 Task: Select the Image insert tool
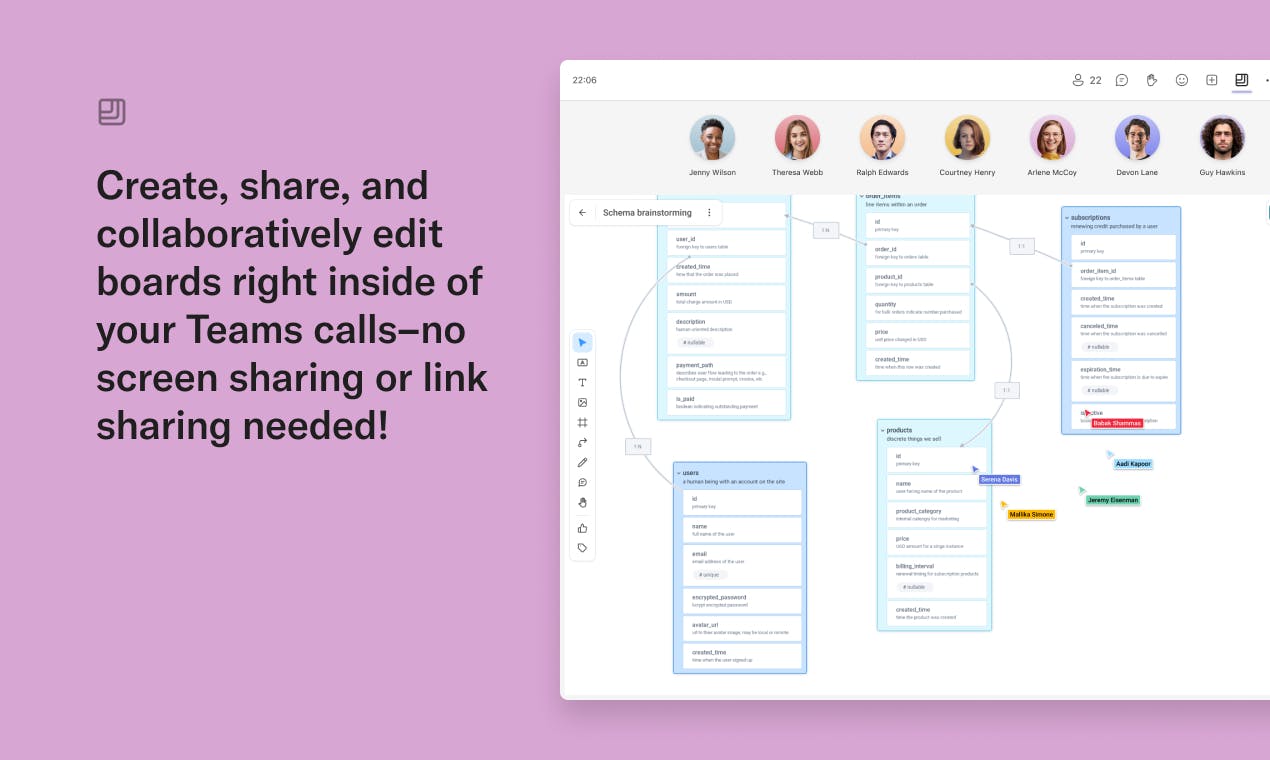(x=582, y=403)
